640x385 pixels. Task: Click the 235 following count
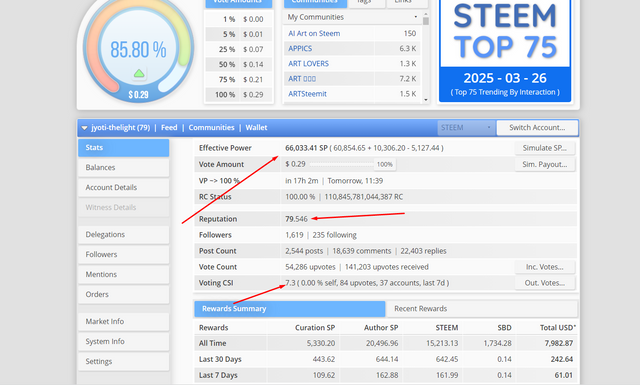[x=334, y=235]
